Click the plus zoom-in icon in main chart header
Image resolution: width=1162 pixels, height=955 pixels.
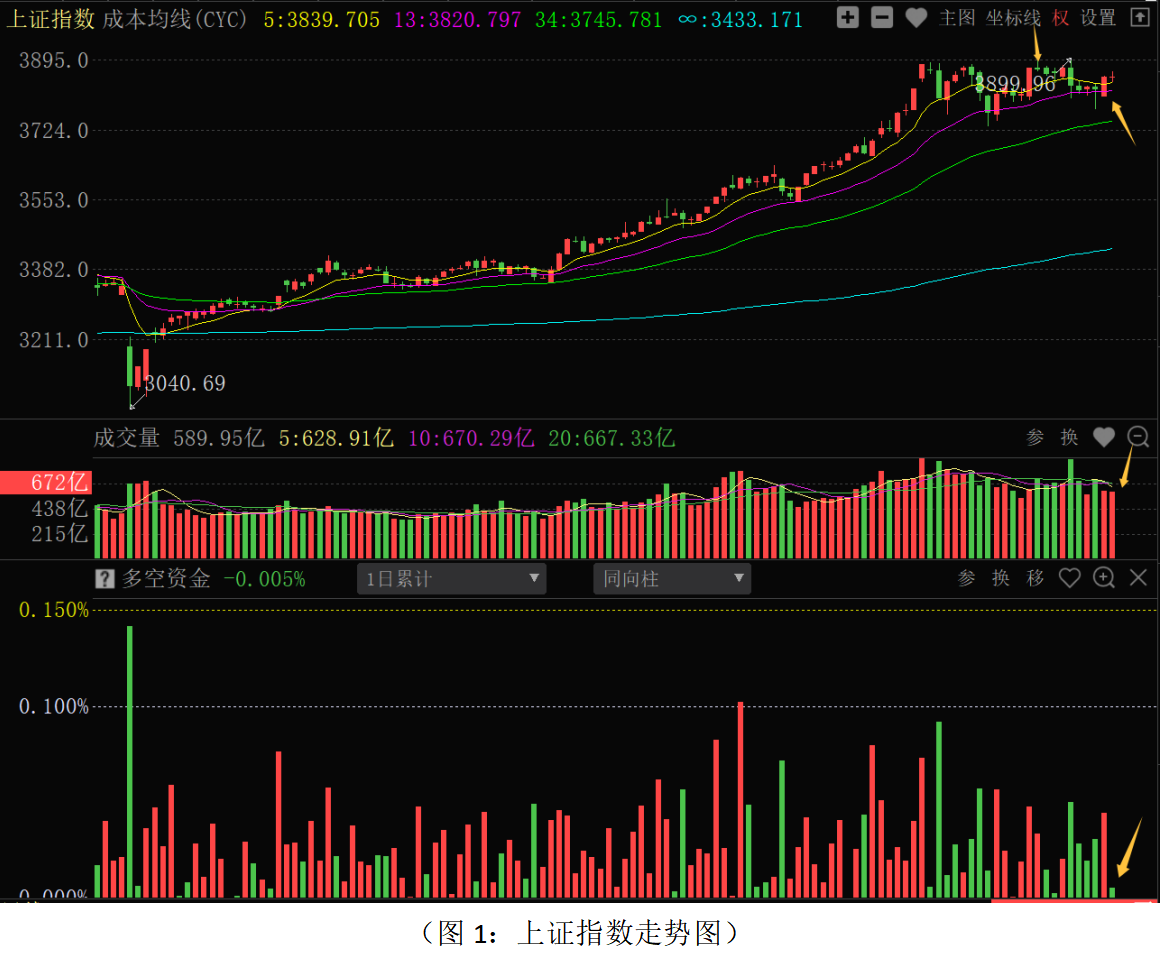(x=848, y=18)
